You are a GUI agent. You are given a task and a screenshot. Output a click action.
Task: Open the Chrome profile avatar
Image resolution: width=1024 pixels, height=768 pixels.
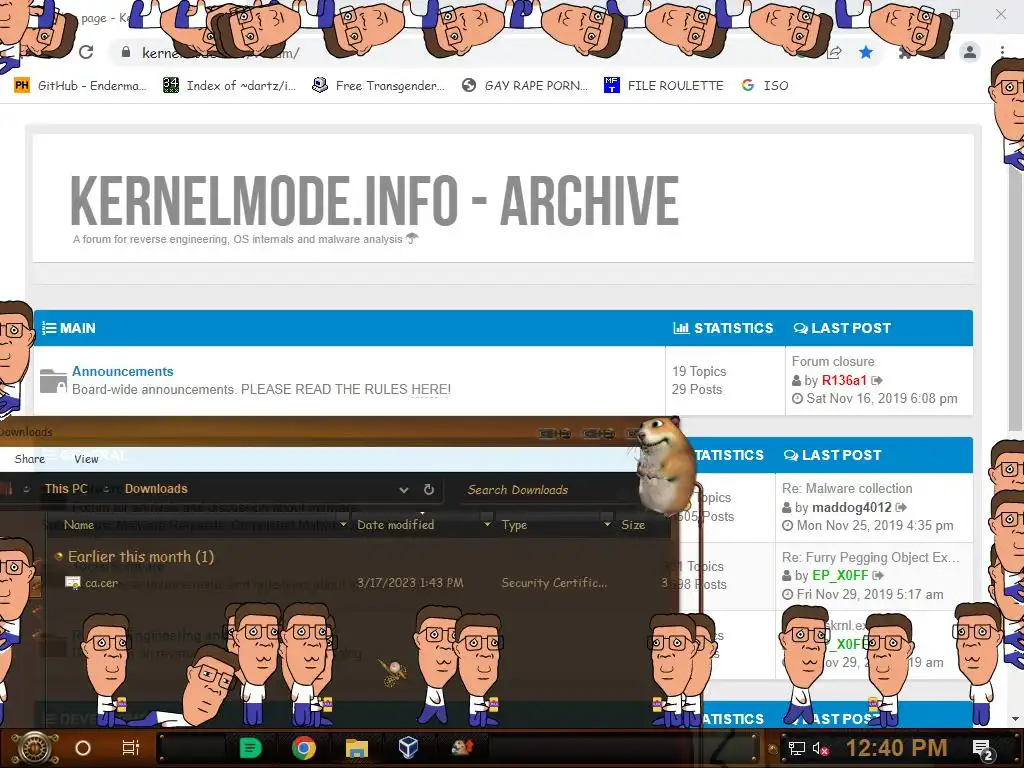click(970, 52)
